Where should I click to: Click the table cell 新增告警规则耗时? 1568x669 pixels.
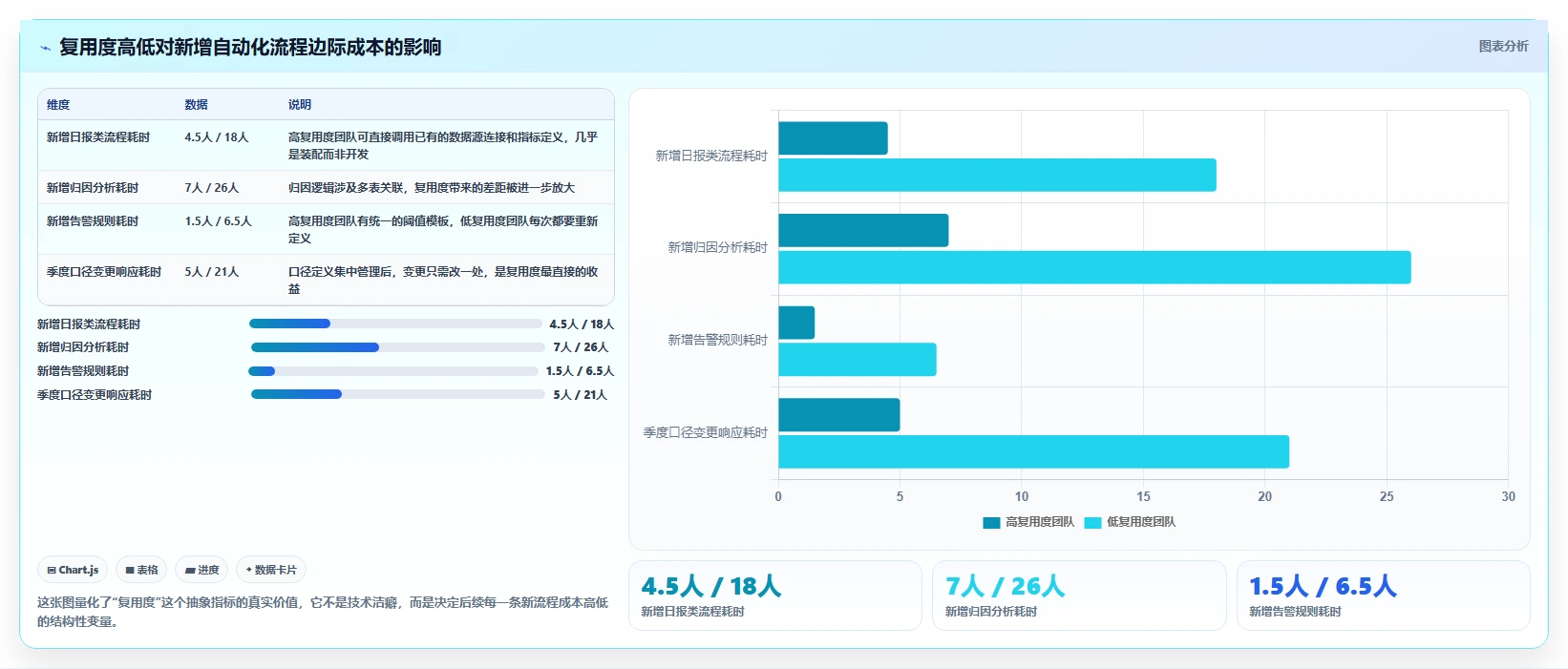click(93, 221)
